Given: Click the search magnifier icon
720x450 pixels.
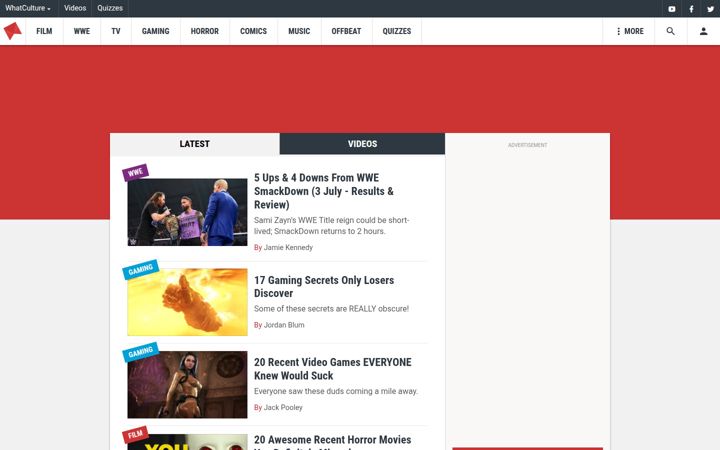Looking at the screenshot, I should (670, 31).
